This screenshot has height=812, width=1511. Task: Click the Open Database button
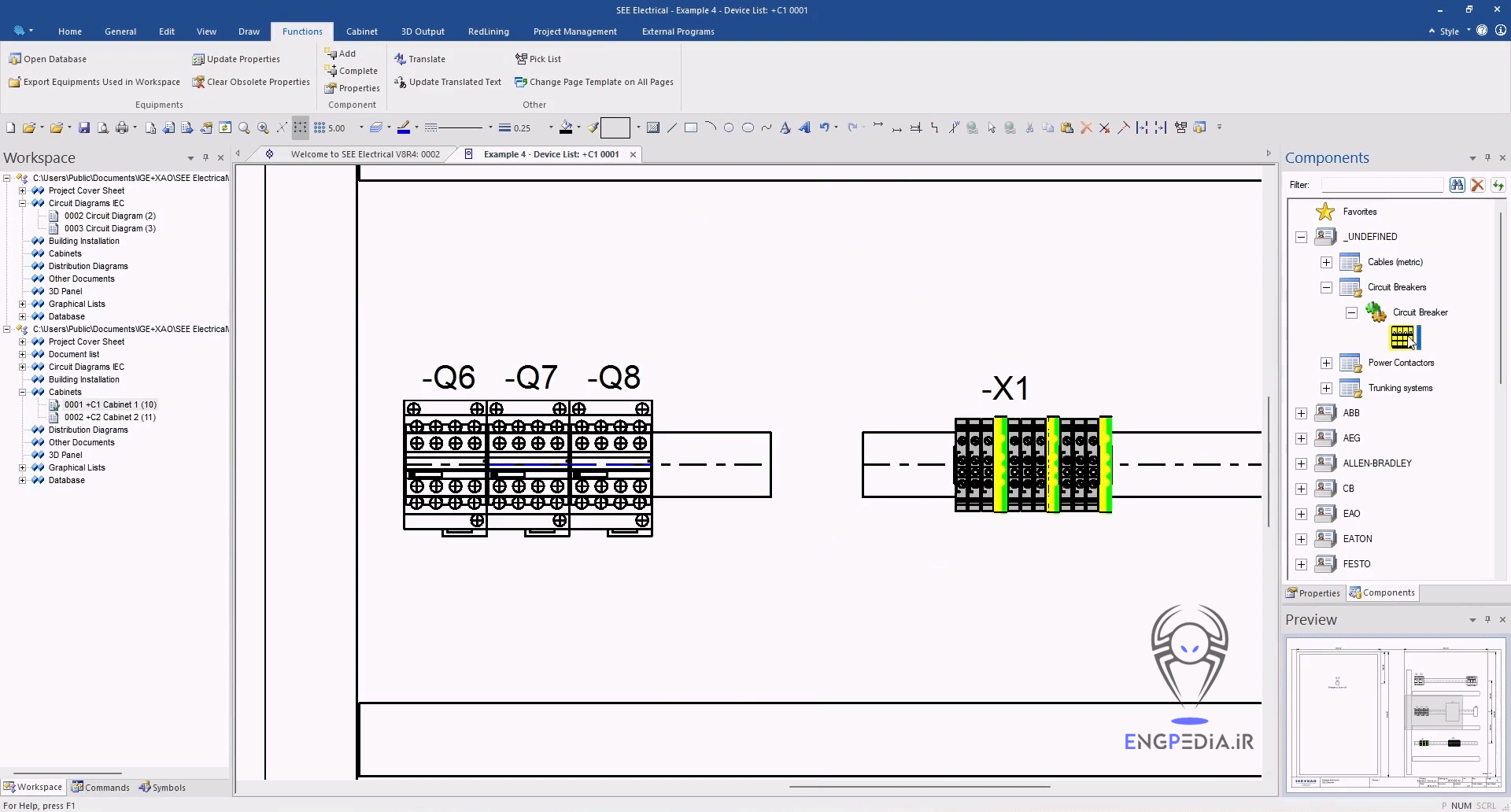(48, 59)
